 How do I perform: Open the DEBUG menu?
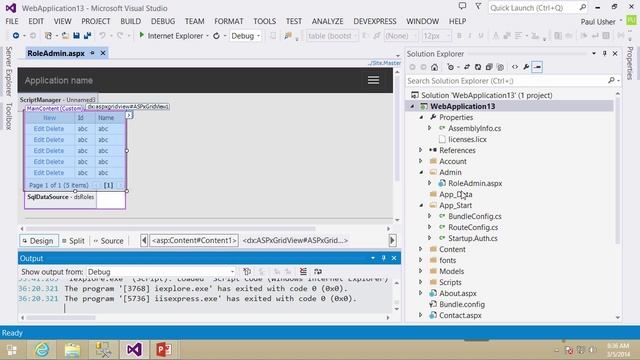(163, 21)
